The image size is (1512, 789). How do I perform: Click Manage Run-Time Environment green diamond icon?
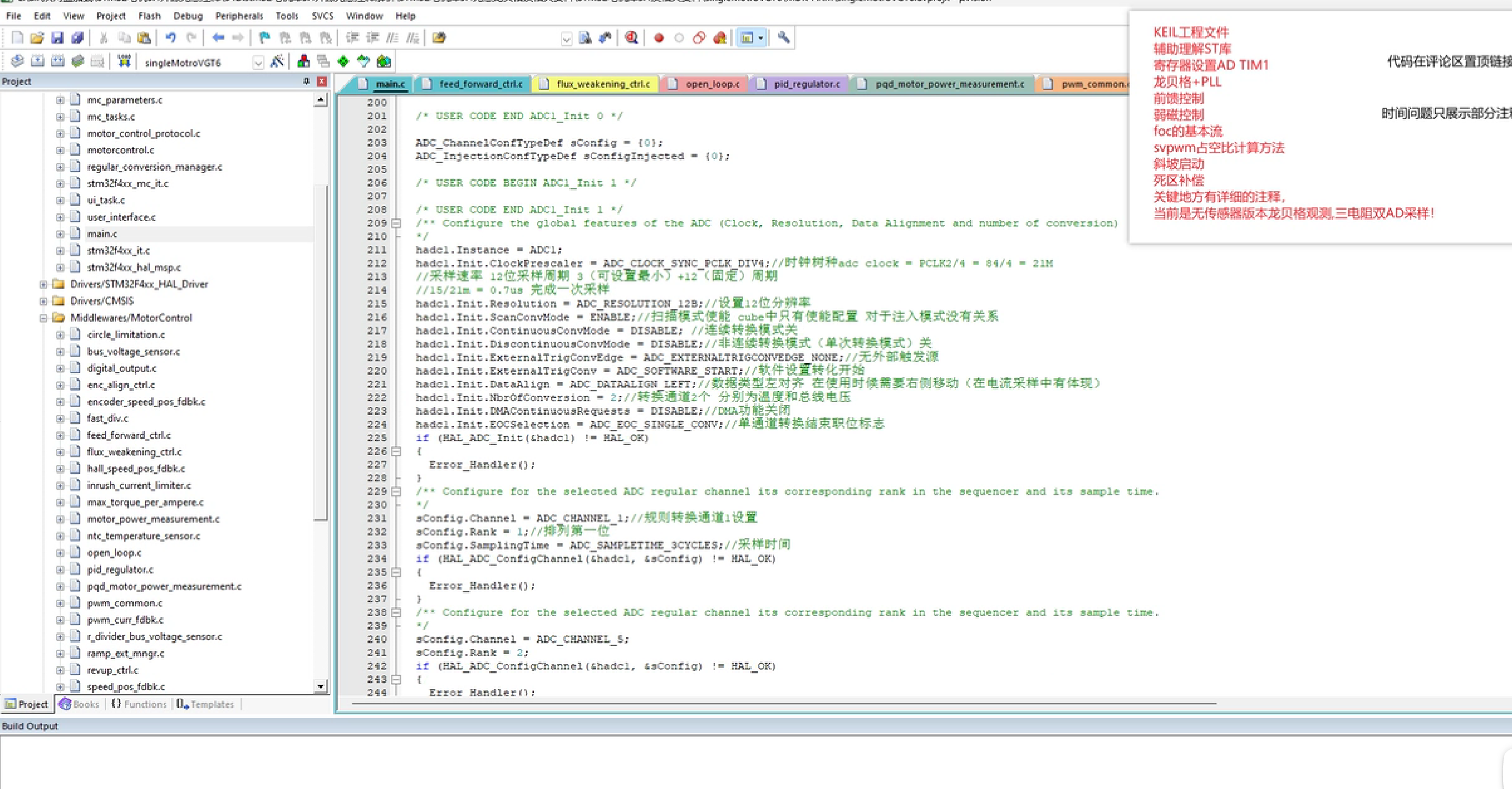pyautogui.click(x=343, y=61)
